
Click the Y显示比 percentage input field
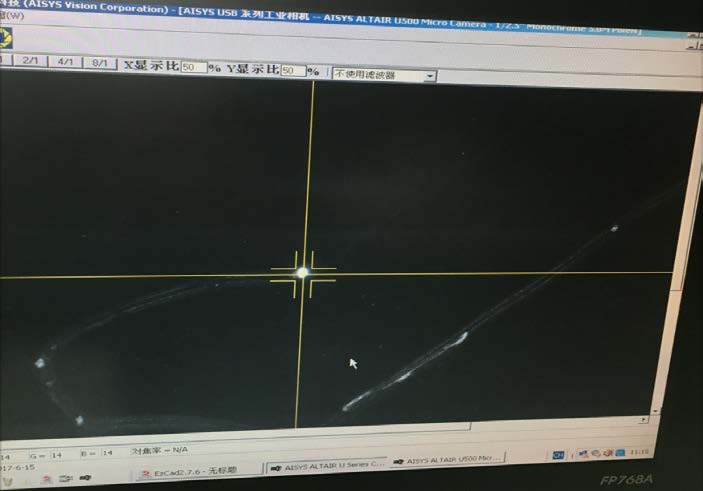[293, 72]
